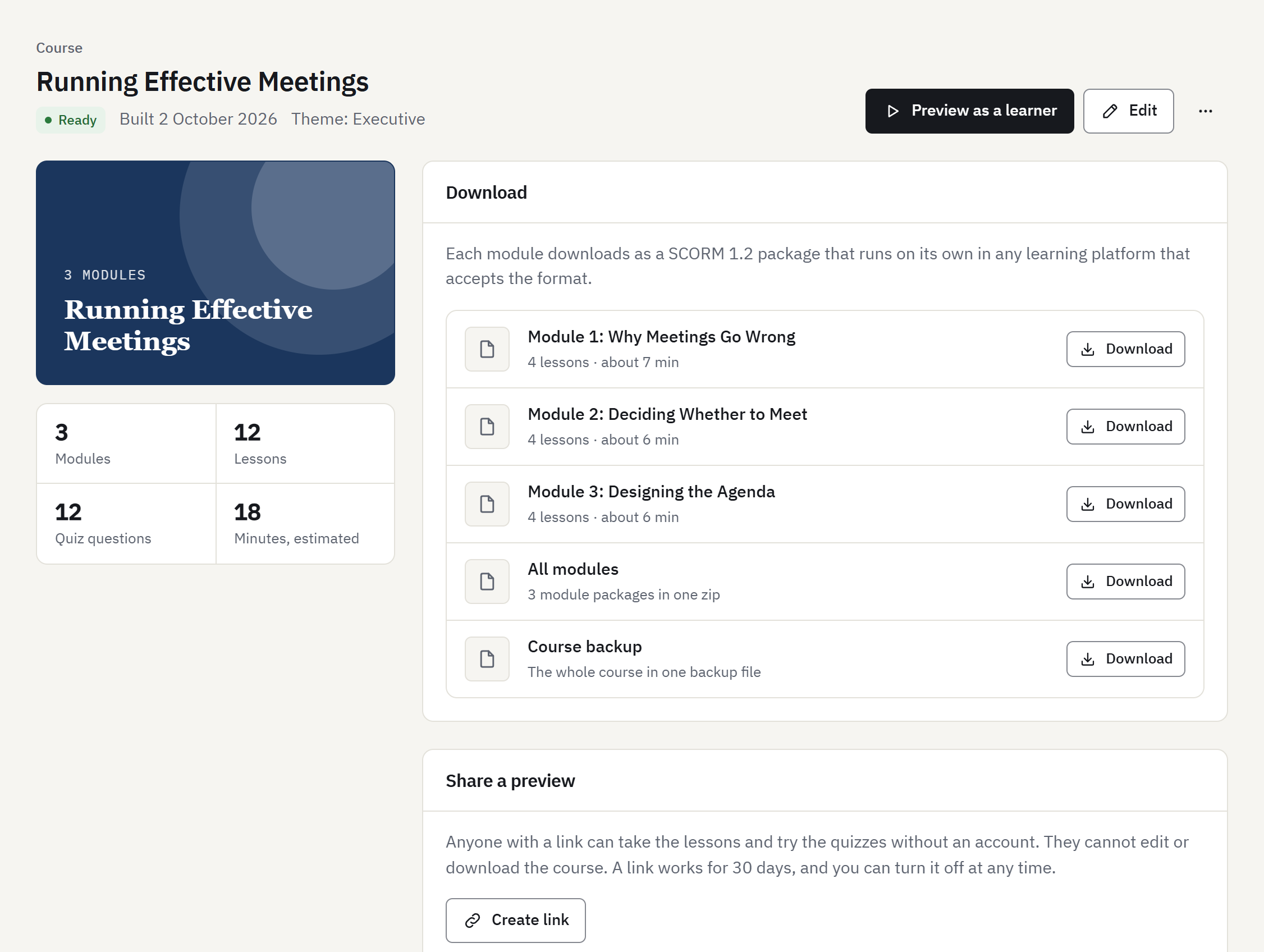
Task: Select the Module 2: Deciding Whether to Meet title
Action: (x=667, y=414)
